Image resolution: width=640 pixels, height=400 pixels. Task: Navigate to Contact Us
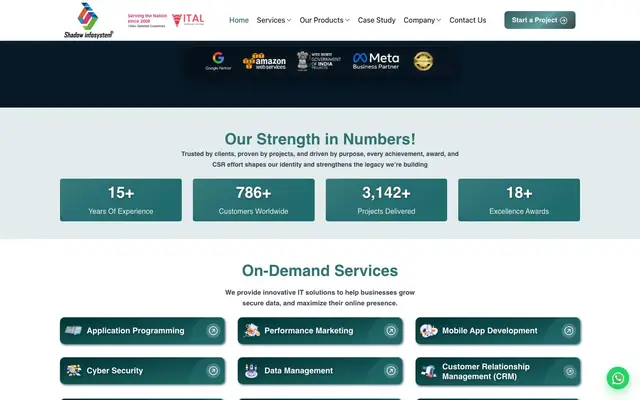point(467,20)
